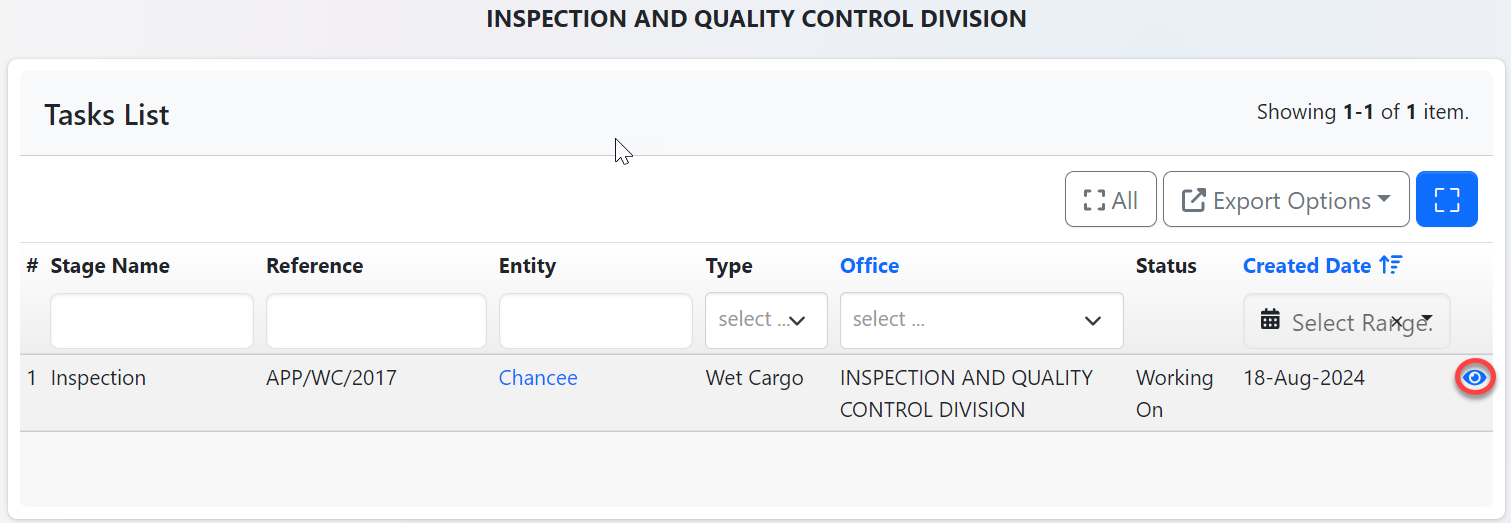1511x523 pixels.
Task: Click the calendar icon in date filter
Action: (x=1270, y=320)
